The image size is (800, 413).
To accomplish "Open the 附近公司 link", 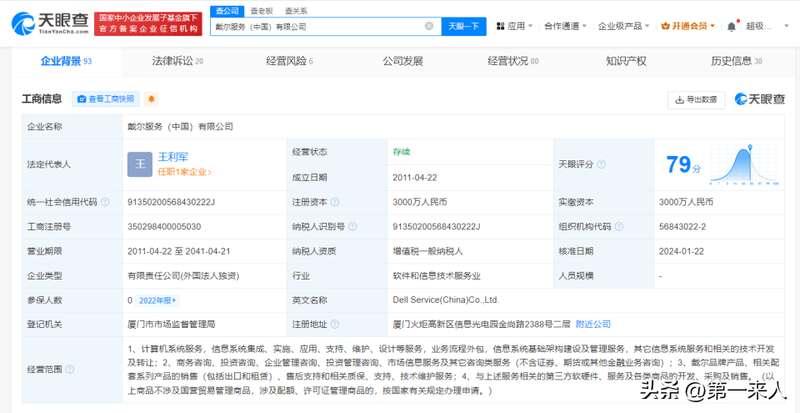I will point(593,324).
